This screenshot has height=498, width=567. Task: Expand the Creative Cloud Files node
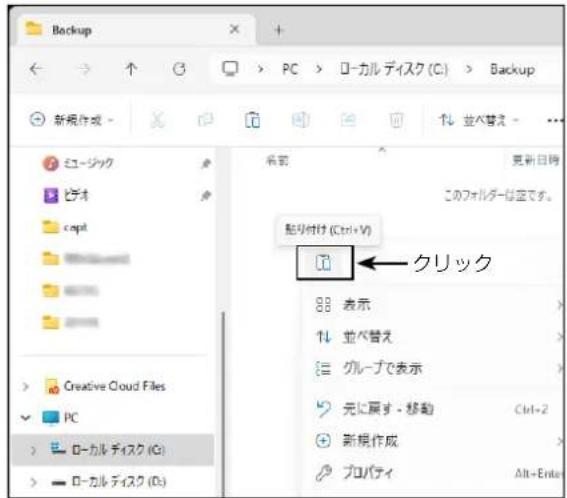[x=25, y=387]
